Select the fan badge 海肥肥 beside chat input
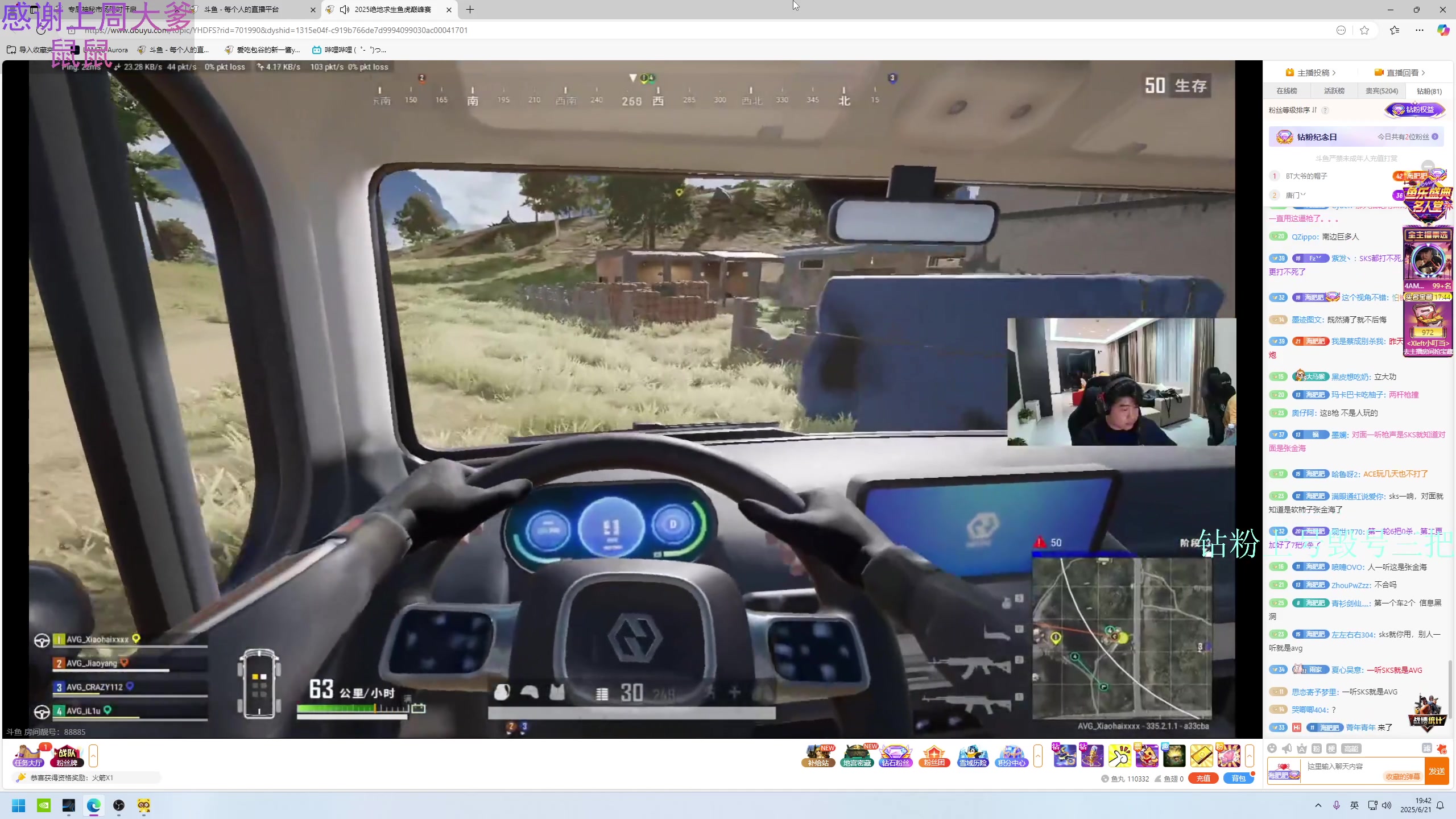Image resolution: width=1456 pixels, height=819 pixels. [x=1284, y=771]
